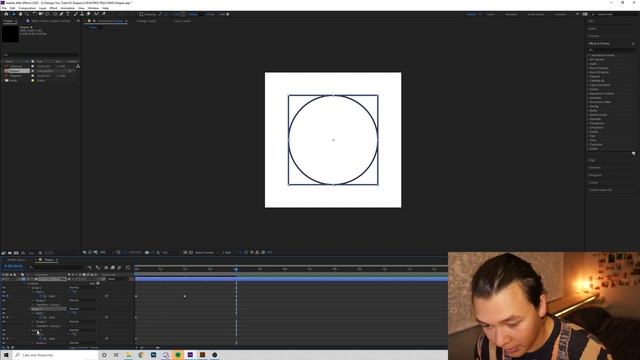Open the Effect menu
The height and width of the screenshot is (360, 640).
pos(53,8)
